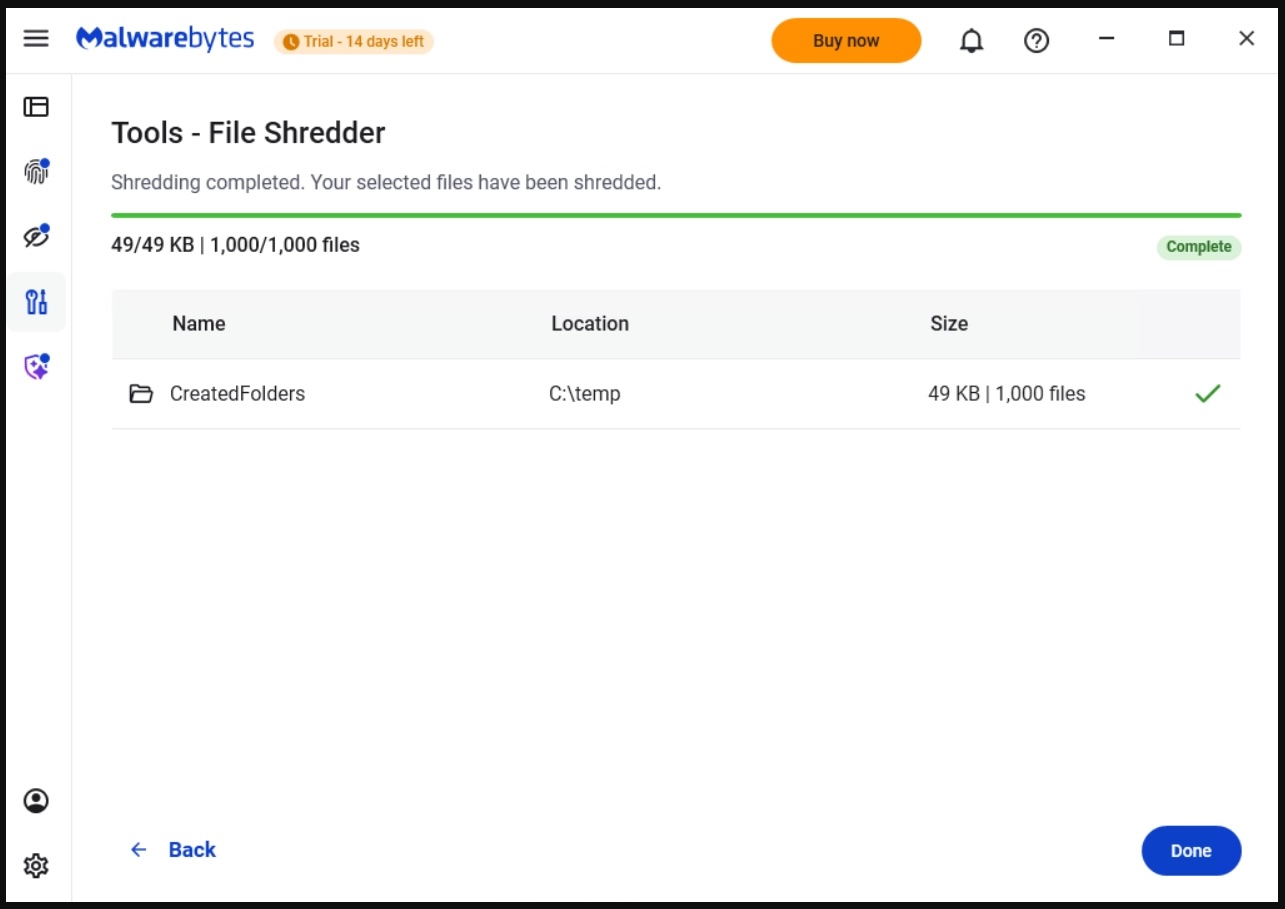Open the notifications bell
The image size is (1285, 909).
tap(971, 41)
